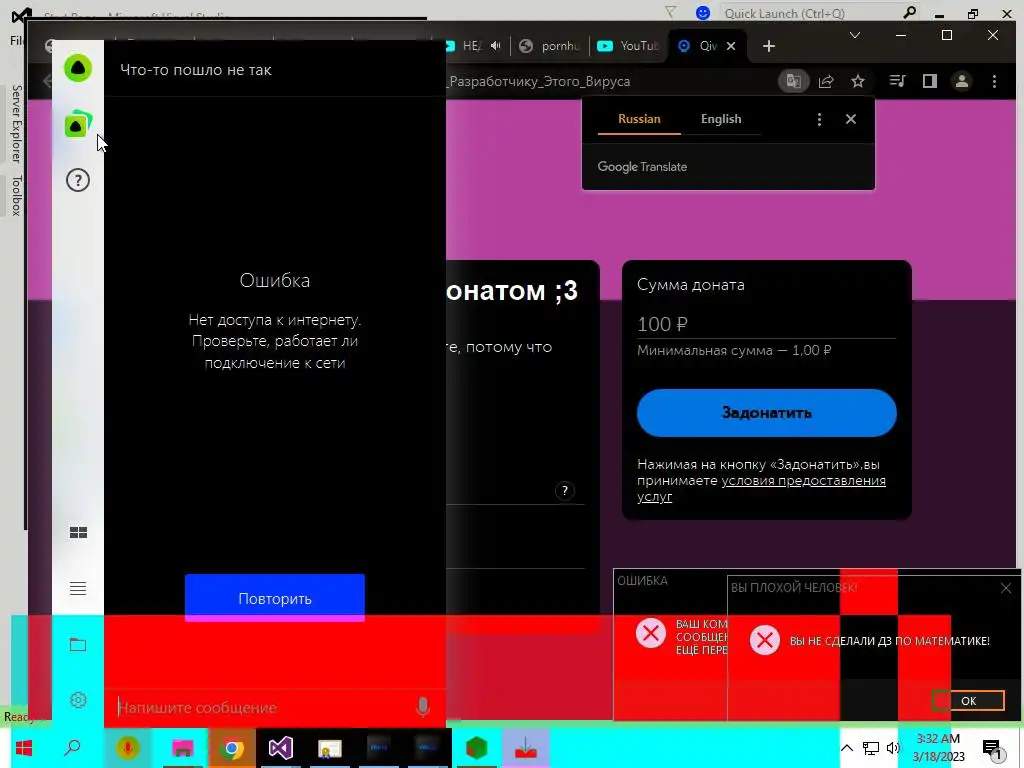
Task: Open the Chrome three-dot menu
Action: pos(994,81)
